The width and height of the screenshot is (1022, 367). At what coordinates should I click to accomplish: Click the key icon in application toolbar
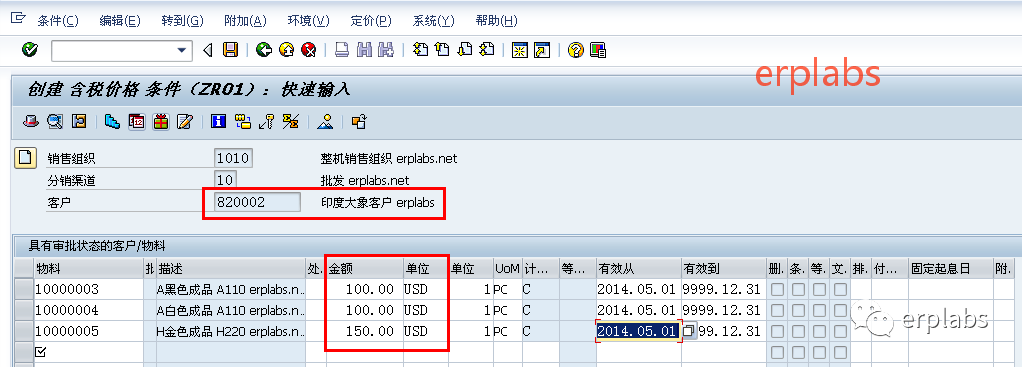[267, 121]
